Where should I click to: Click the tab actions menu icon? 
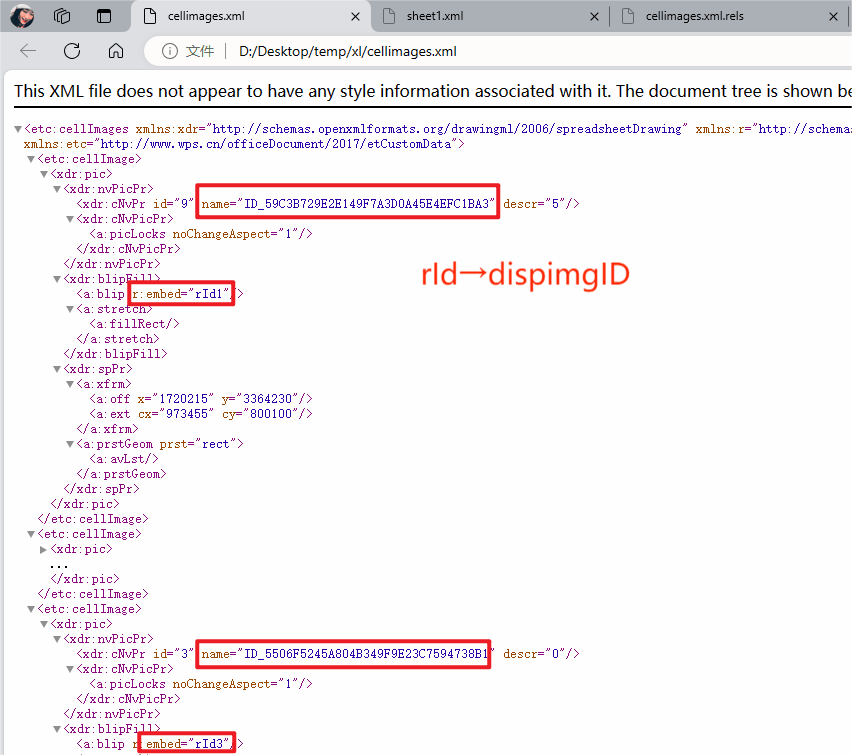(x=104, y=16)
